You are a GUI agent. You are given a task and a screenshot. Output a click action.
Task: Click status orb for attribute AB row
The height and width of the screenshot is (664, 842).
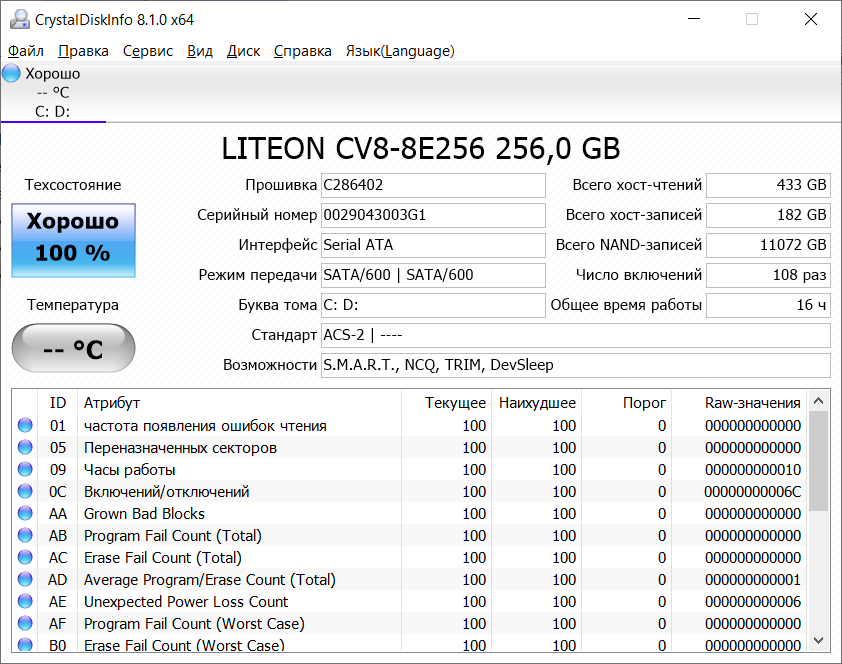click(x=25, y=535)
